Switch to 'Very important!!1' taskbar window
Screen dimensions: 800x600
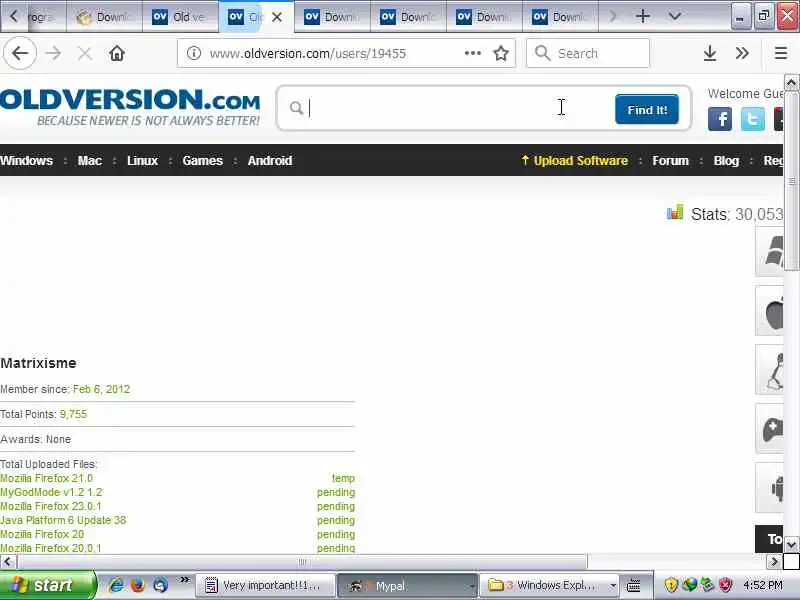(265, 585)
